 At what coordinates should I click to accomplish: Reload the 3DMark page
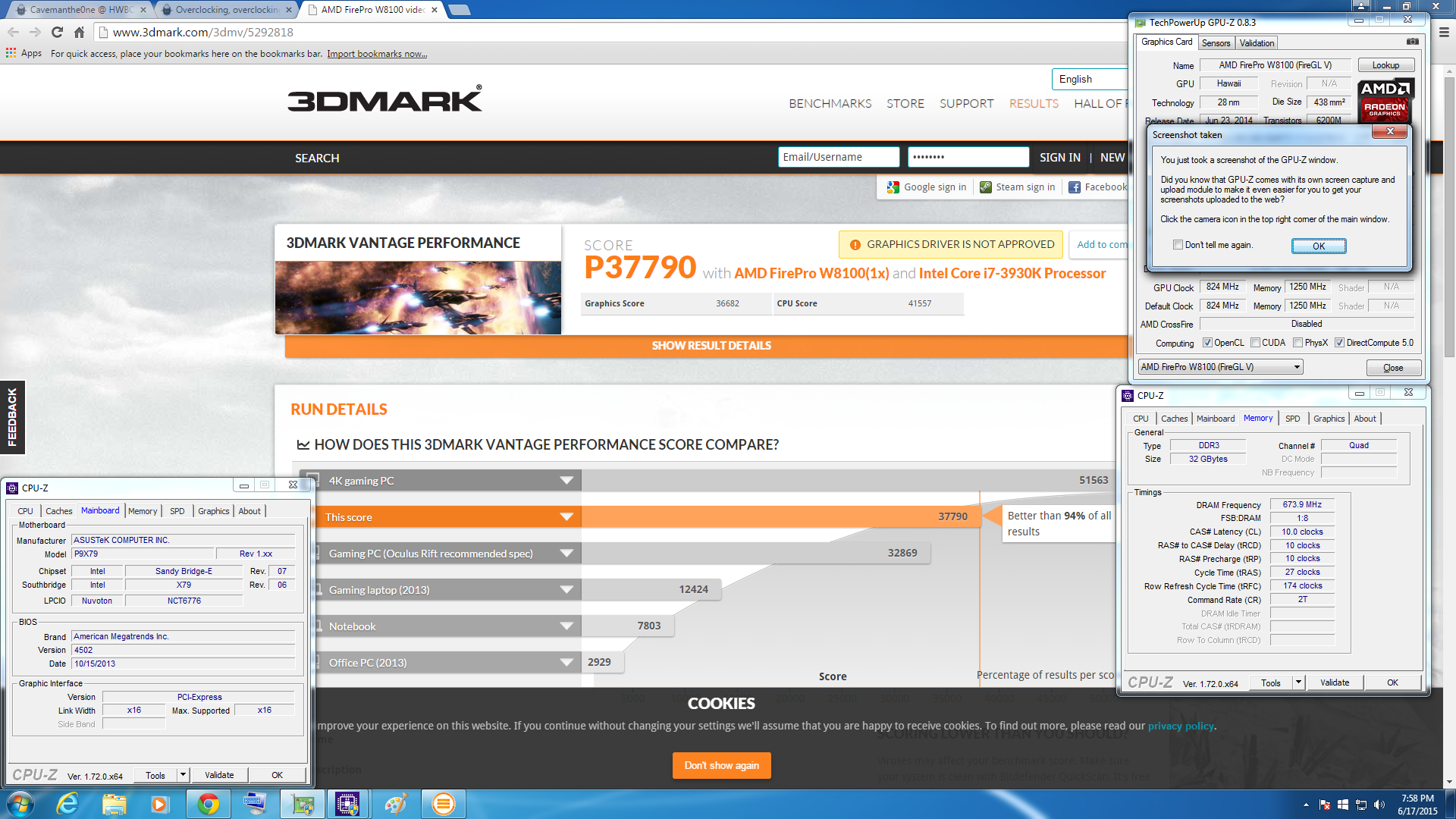tap(57, 32)
